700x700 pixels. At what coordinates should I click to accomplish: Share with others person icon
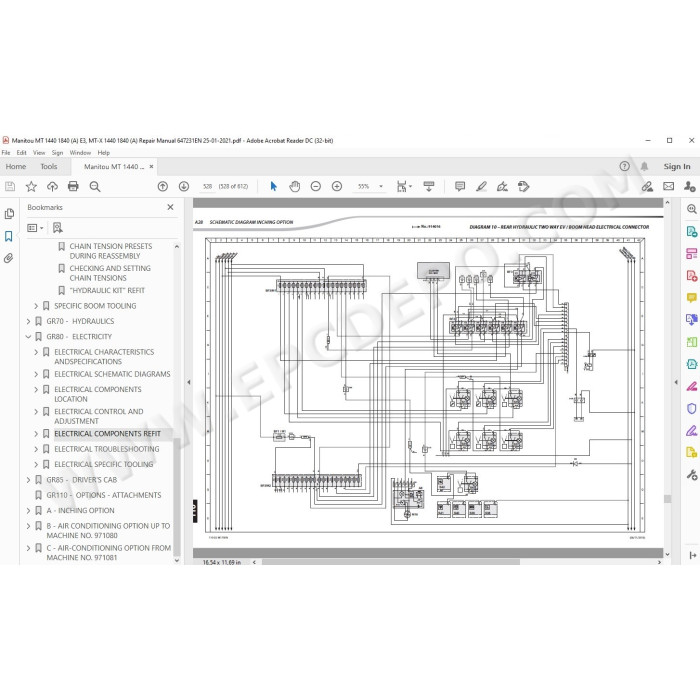pyautogui.click(x=689, y=186)
